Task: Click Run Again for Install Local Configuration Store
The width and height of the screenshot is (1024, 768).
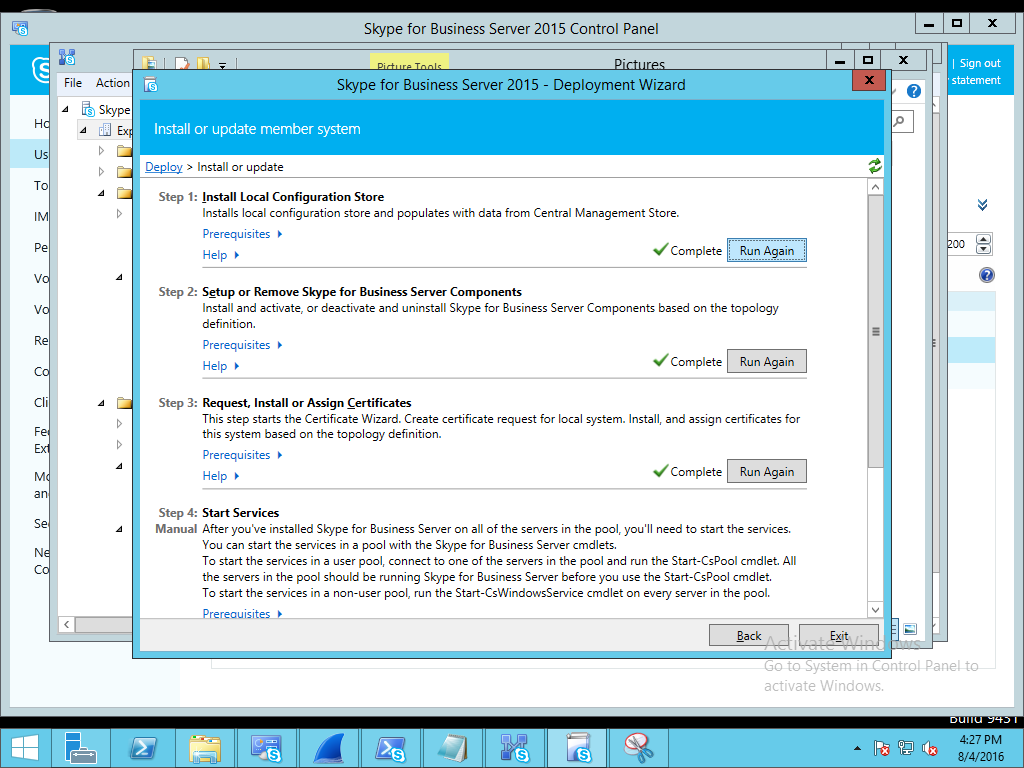Action: (766, 251)
